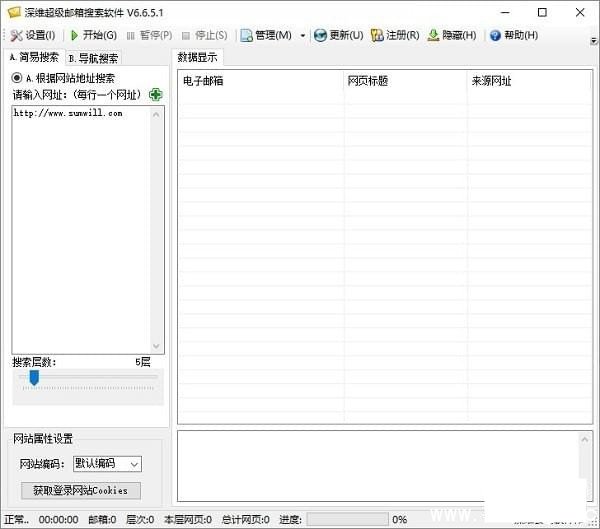This screenshot has width=600, height=529.
Task: Open the 管理(M) management tool
Action: click(x=266, y=36)
